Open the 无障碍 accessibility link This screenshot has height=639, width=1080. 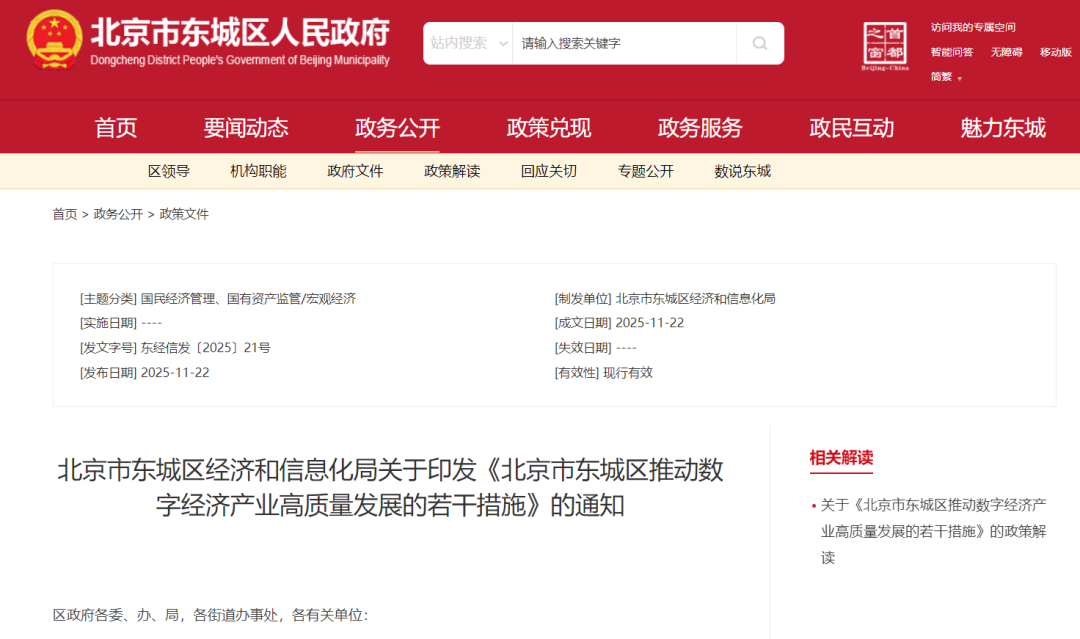(1008, 52)
